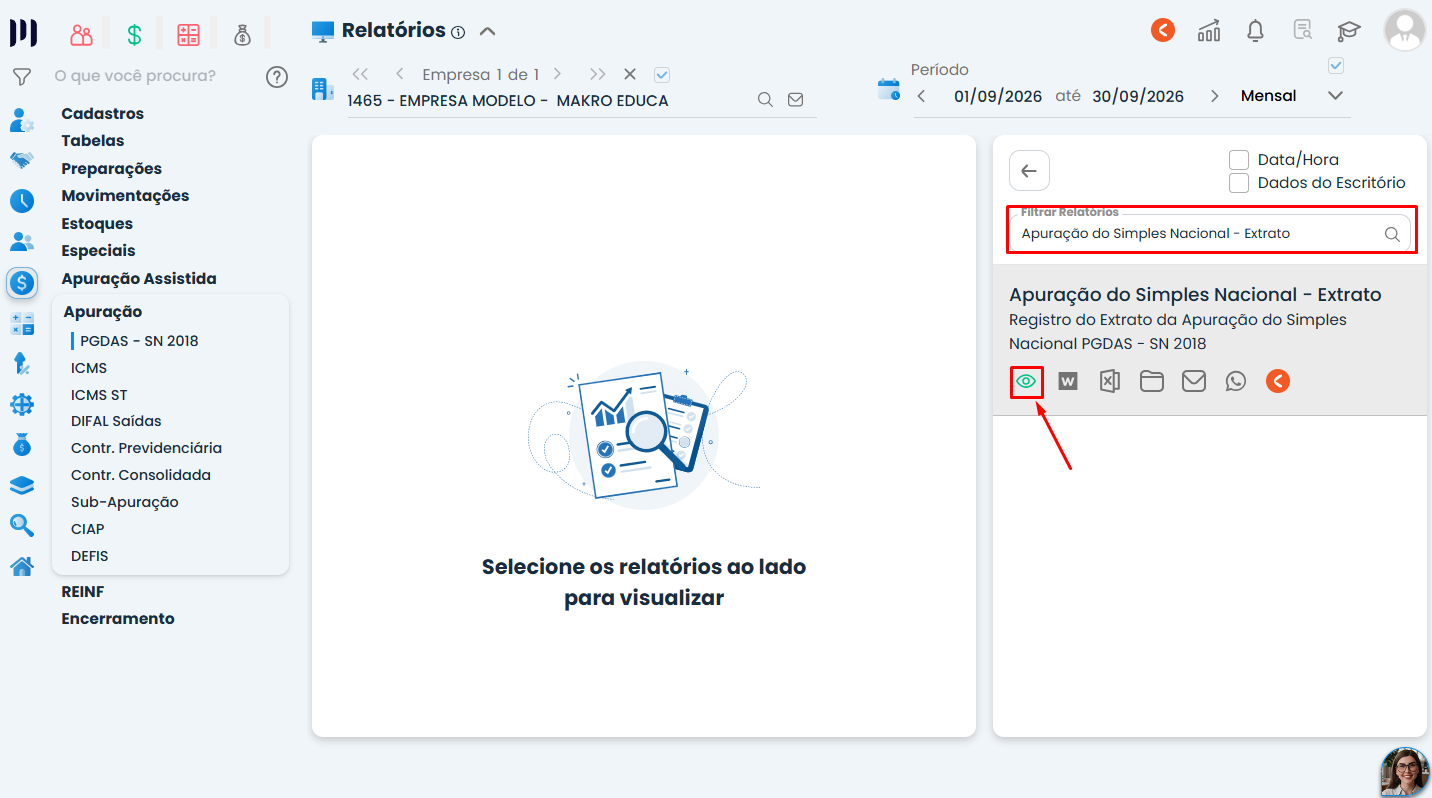
Task: Open the money bag module icon in top bar
Action: click(243, 35)
